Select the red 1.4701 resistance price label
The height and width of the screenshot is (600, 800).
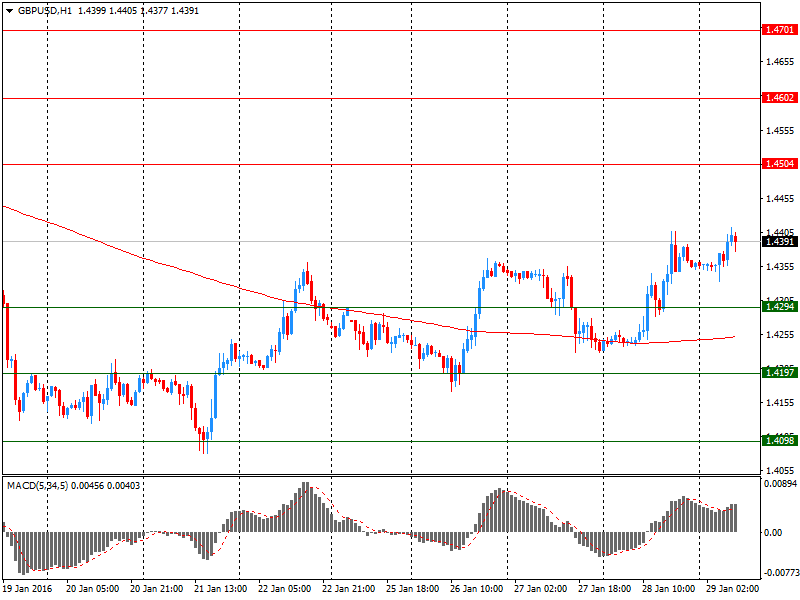(x=780, y=30)
